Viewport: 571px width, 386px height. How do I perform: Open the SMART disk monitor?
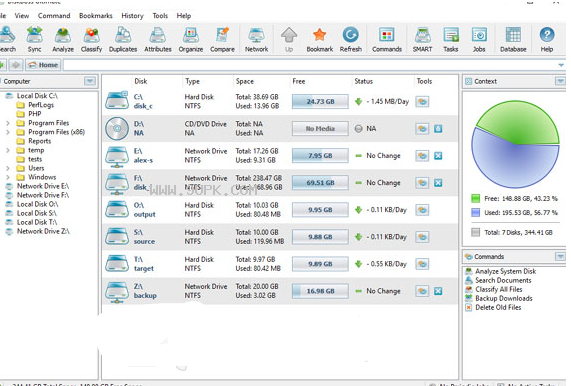click(x=422, y=39)
